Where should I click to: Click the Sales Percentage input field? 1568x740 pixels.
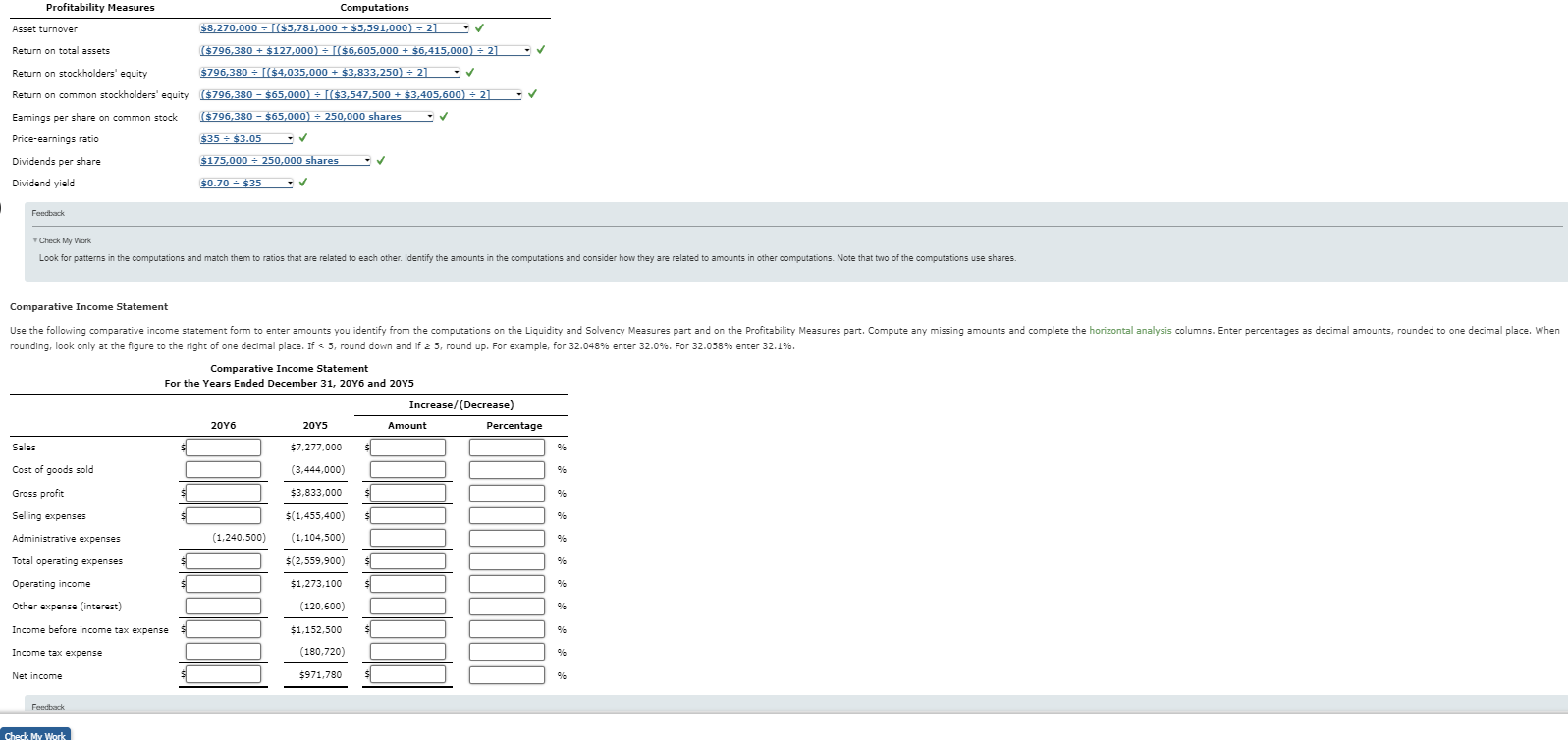[x=508, y=448]
